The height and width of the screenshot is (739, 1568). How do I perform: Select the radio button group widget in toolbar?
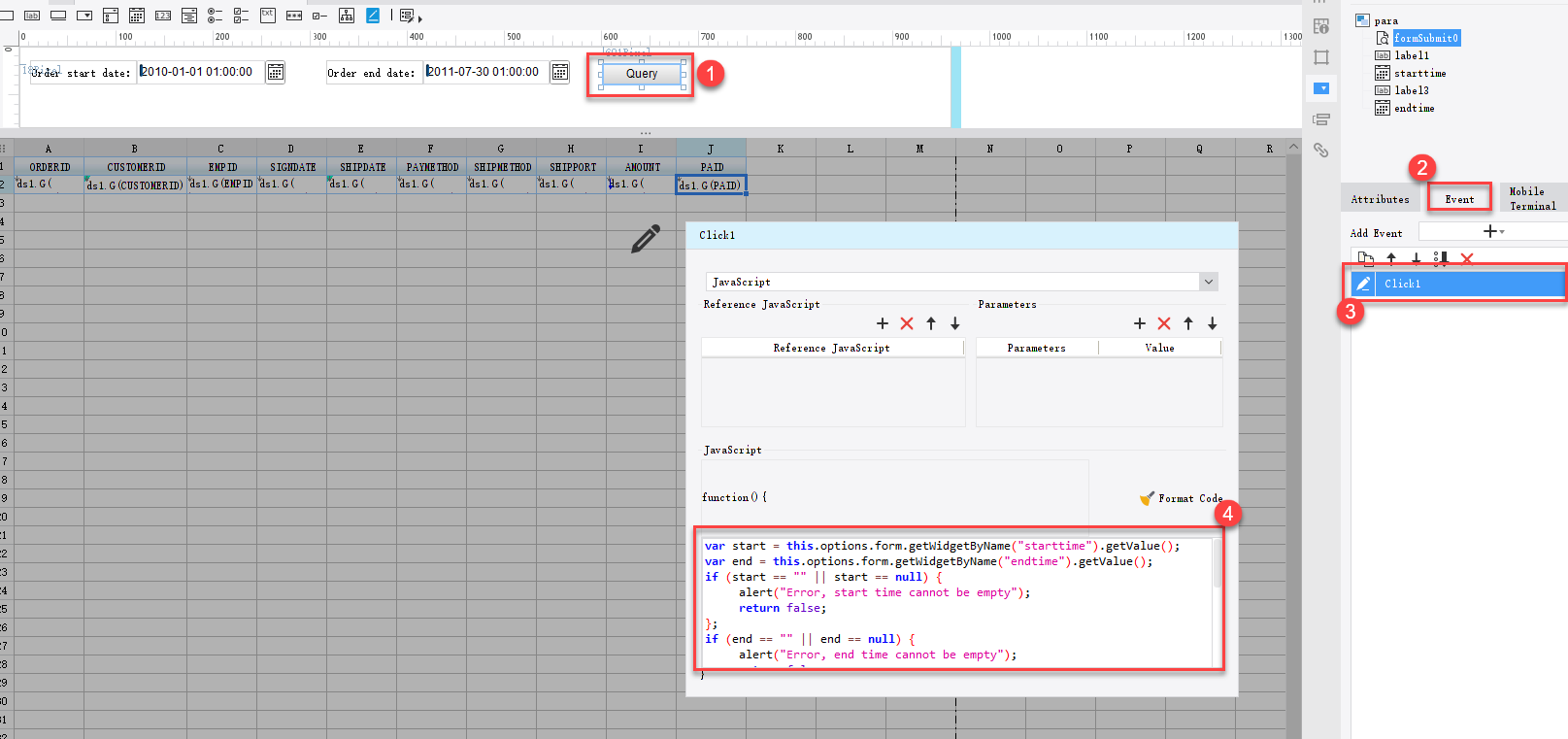click(x=215, y=16)
